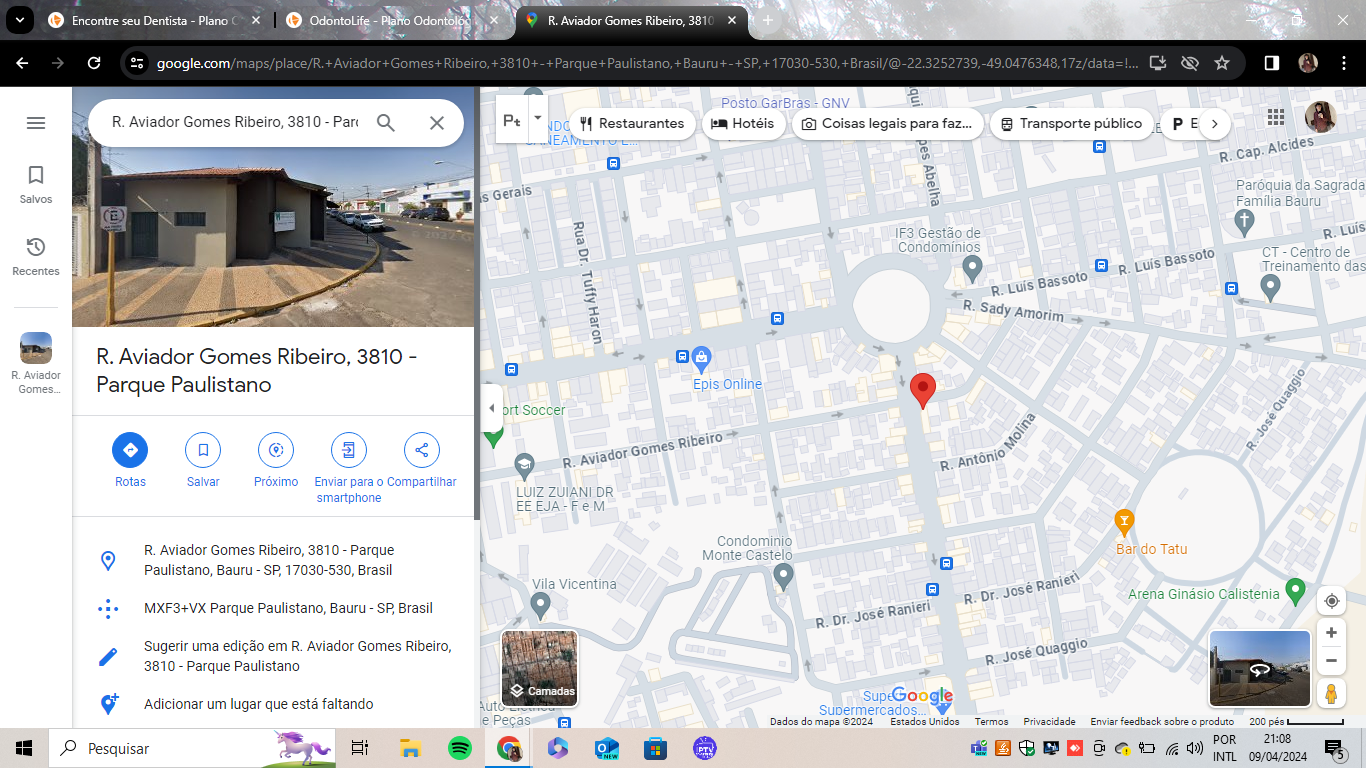
Task: Save the place with the Salvar button
Action: coord(203,460)
